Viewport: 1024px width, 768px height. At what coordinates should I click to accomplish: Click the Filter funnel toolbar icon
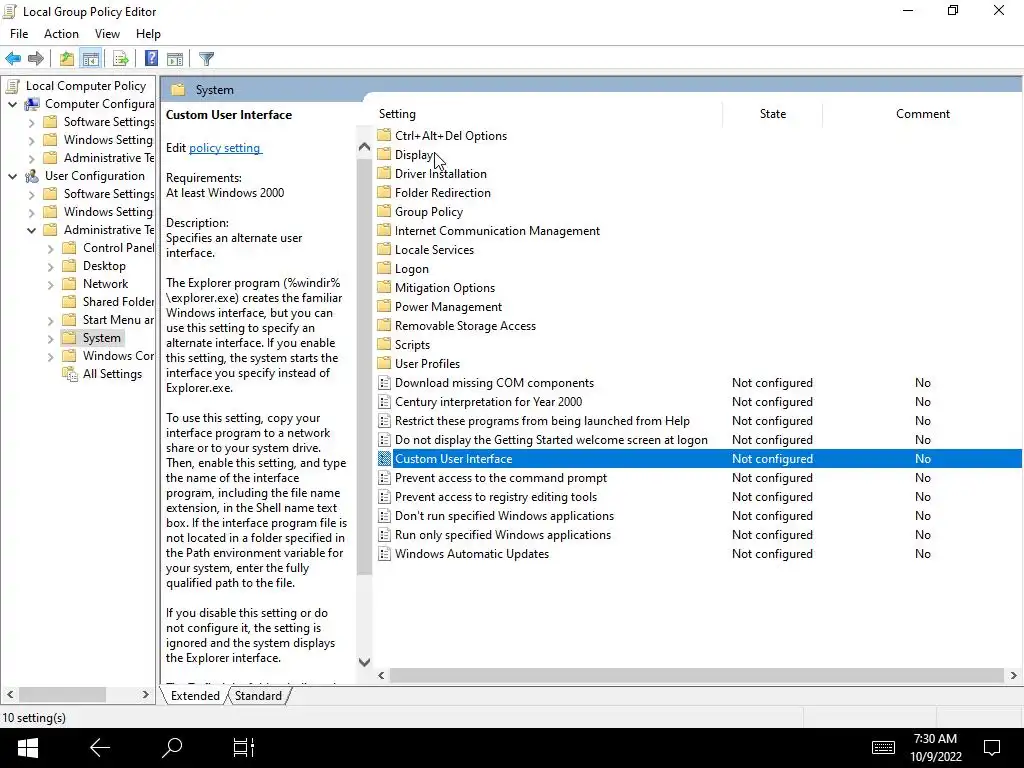[206, 59]
